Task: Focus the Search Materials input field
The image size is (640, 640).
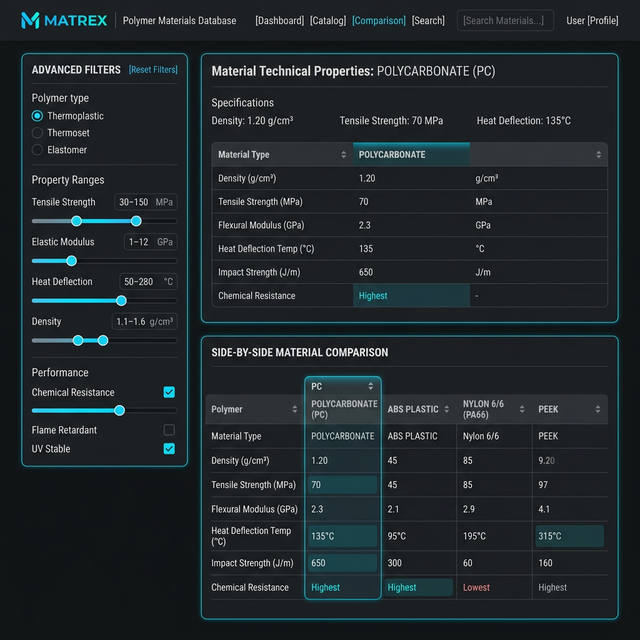Action: [505, 20]
